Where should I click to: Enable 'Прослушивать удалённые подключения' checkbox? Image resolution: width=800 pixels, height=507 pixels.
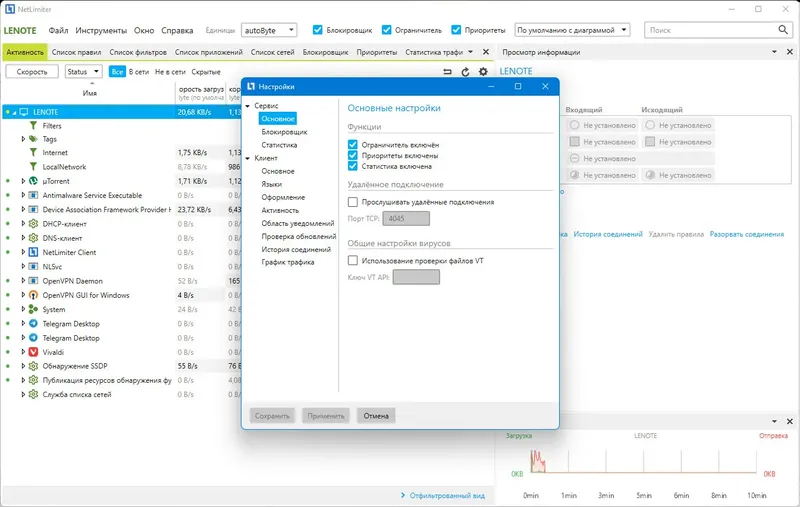[x=353, y=202]
